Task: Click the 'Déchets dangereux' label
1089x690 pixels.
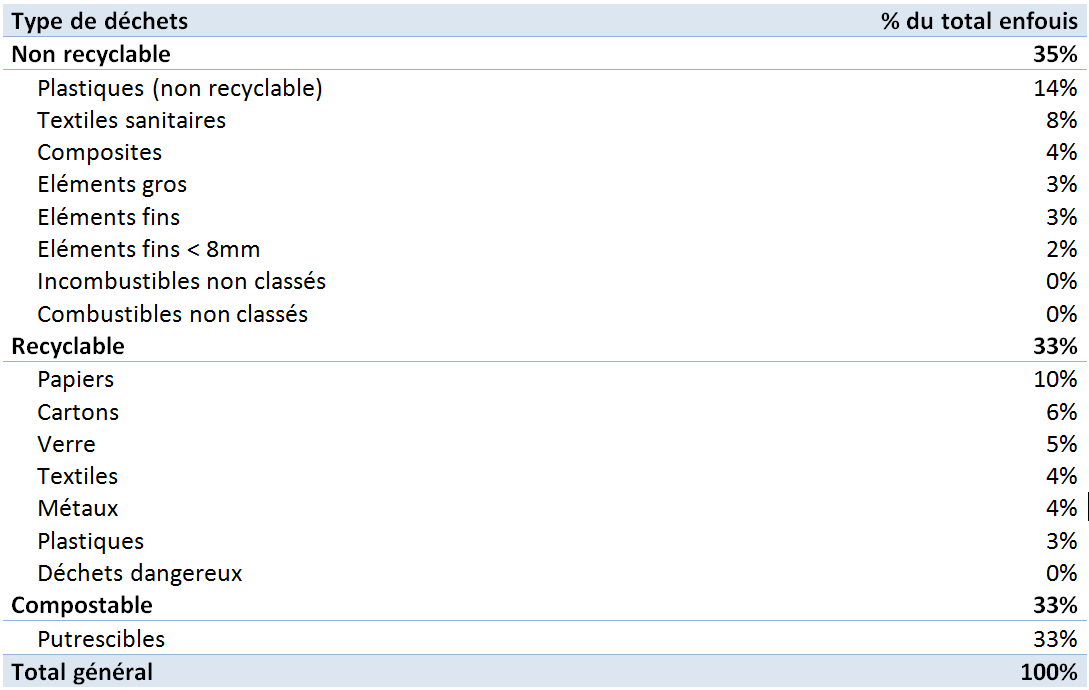Action: (x=140, y=573)
